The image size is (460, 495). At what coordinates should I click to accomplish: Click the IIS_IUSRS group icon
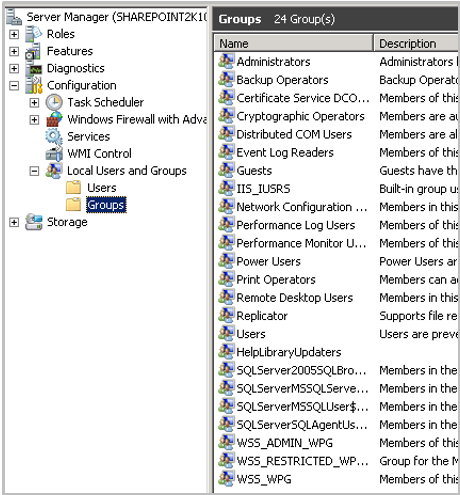click(x=226, y=189)
